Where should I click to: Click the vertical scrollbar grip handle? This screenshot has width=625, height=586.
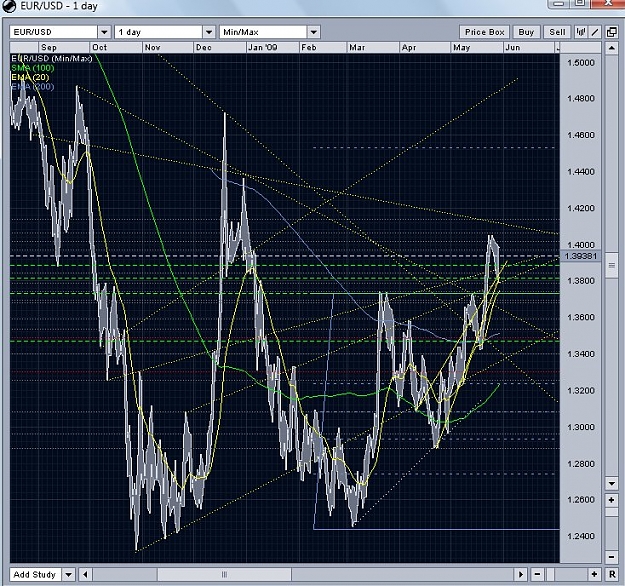(611, 265)
